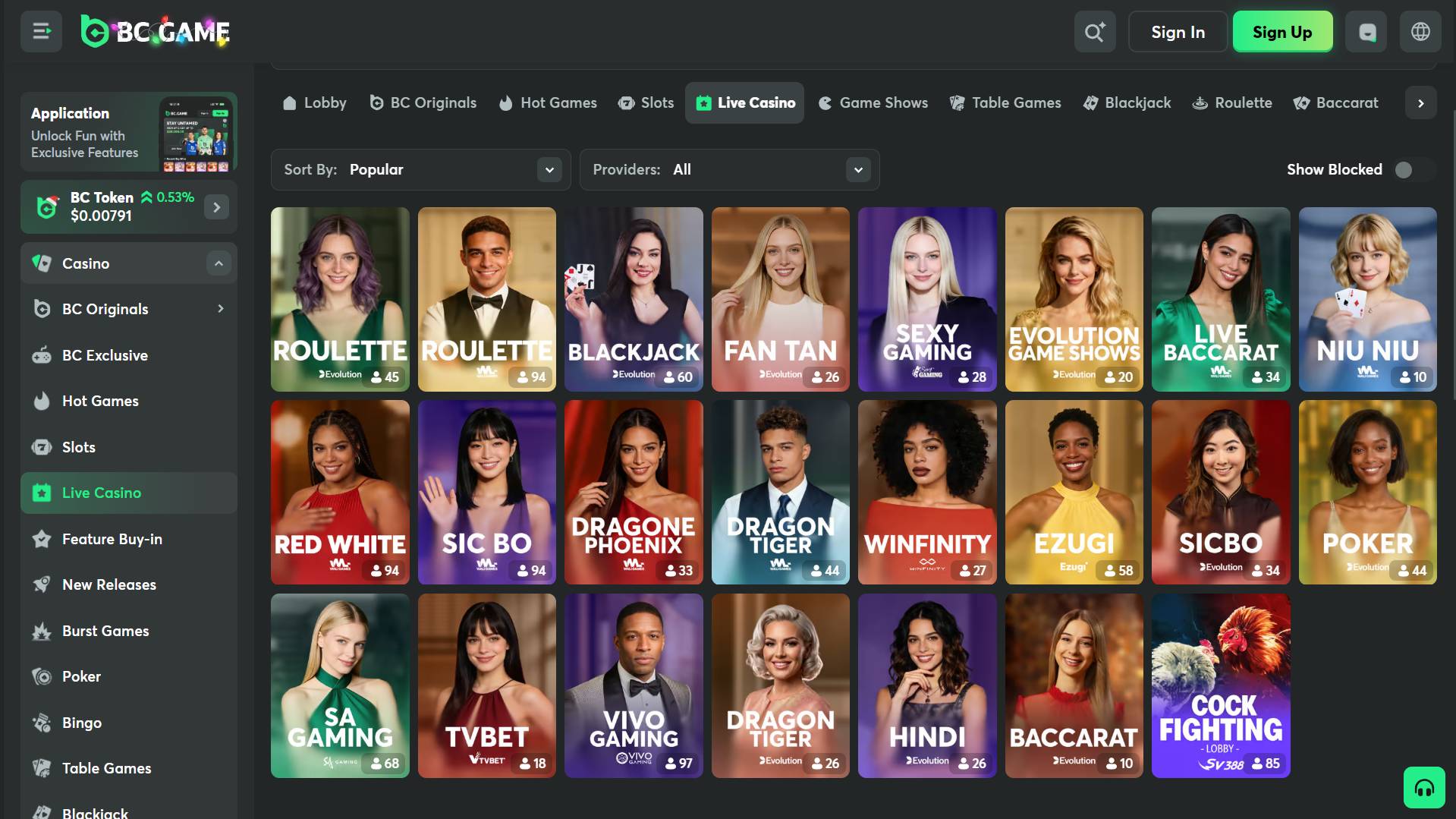The height and width of the screenshot is (819, 1456).
Task: Click the search icon in header
Action: coord(1094,32)
